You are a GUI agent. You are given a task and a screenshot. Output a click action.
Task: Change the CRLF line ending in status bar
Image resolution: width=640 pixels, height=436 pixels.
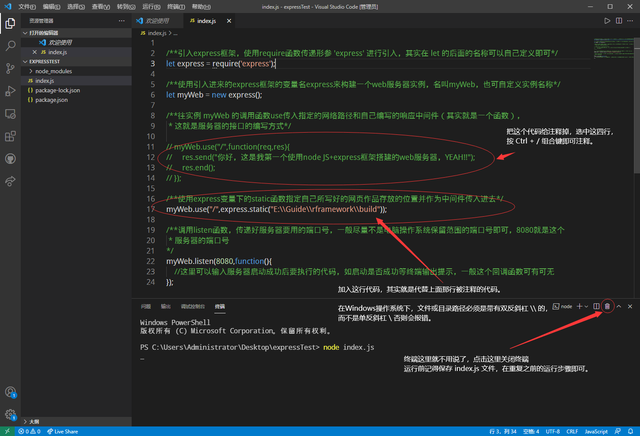coord(572,432)
